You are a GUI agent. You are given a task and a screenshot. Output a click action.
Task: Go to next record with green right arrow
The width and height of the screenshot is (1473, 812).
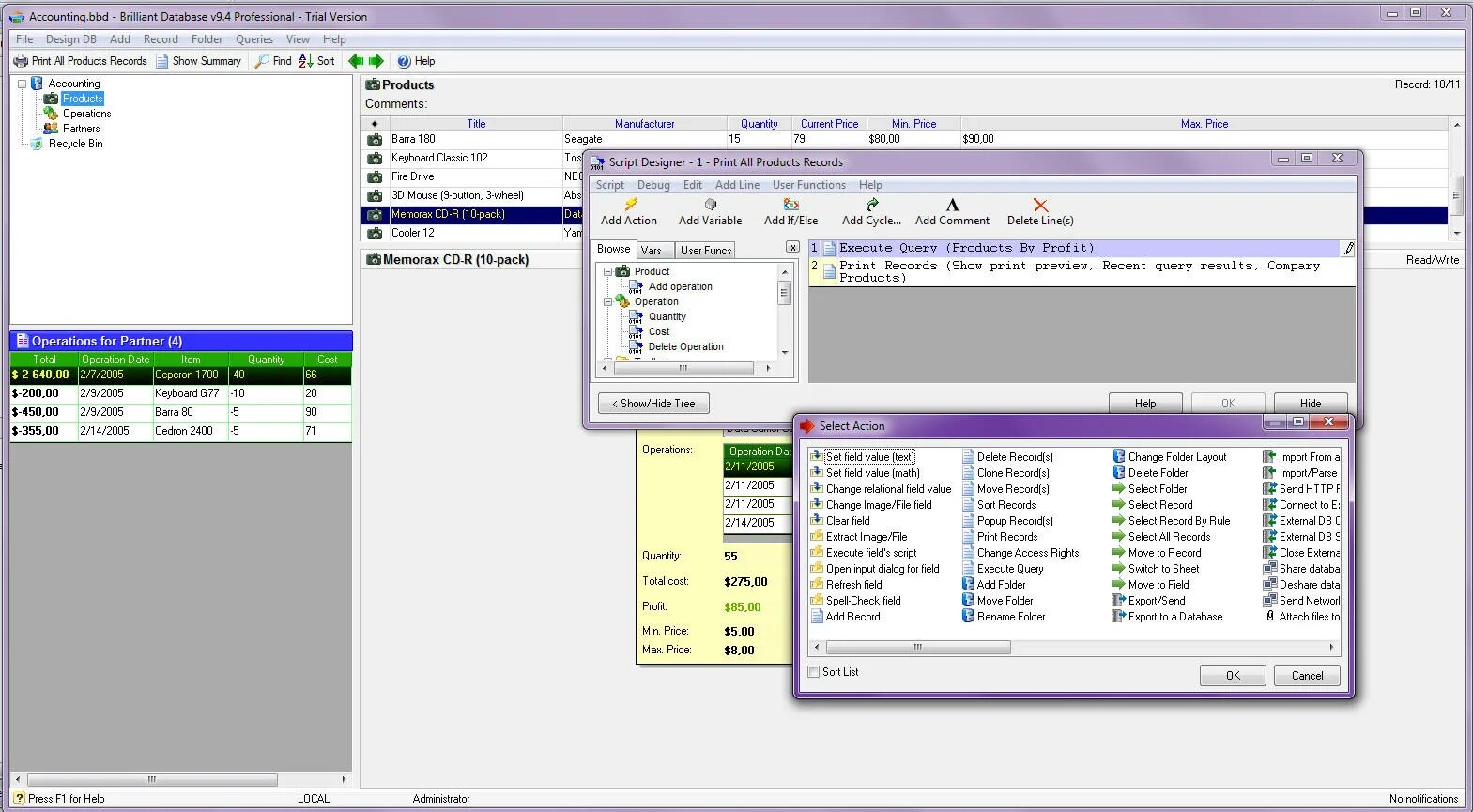click(376, 61)
